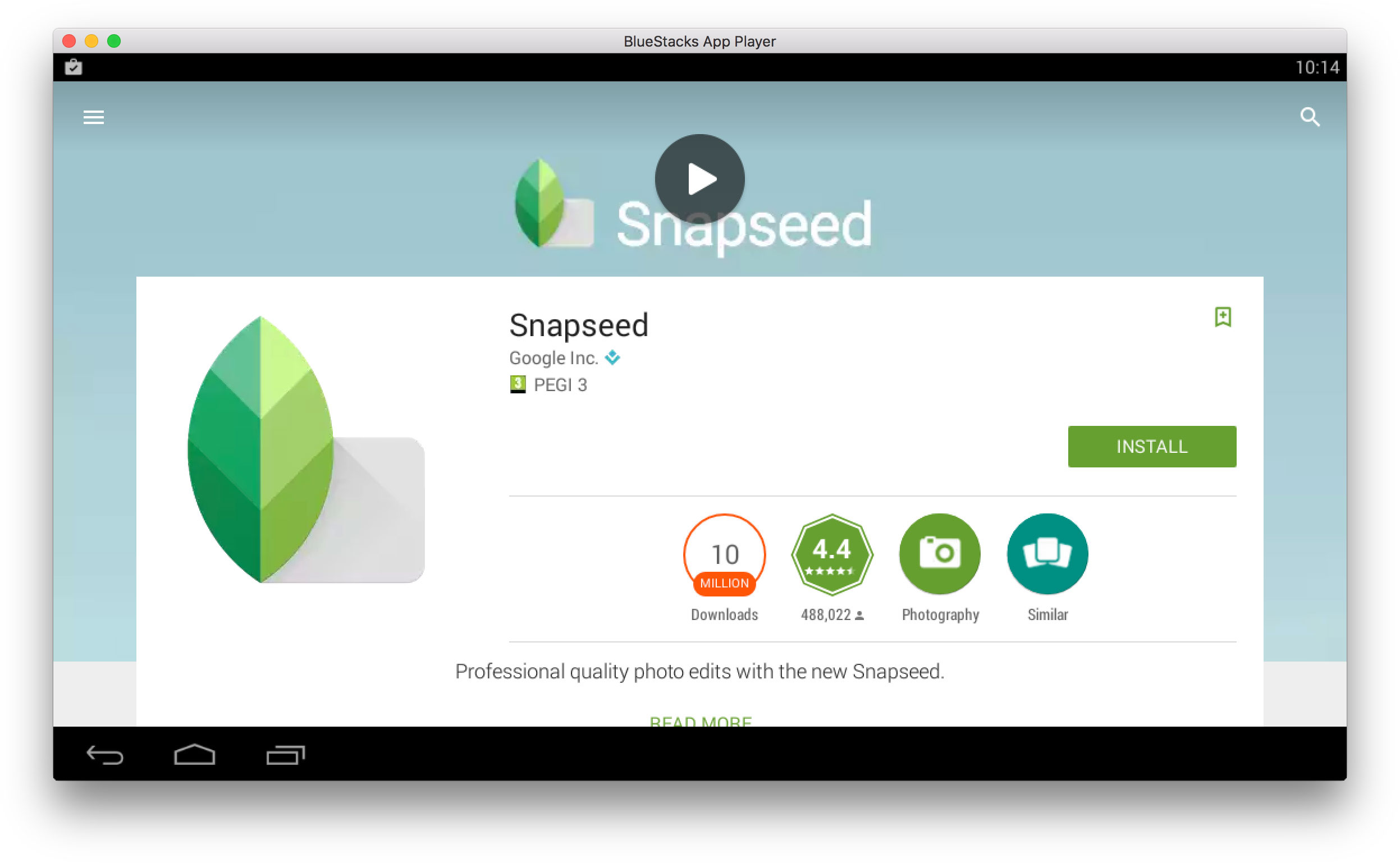This screenshot has width=1400, height=863.
Task: Click the play button on Snapseed banner
Action: coord(700,181)
